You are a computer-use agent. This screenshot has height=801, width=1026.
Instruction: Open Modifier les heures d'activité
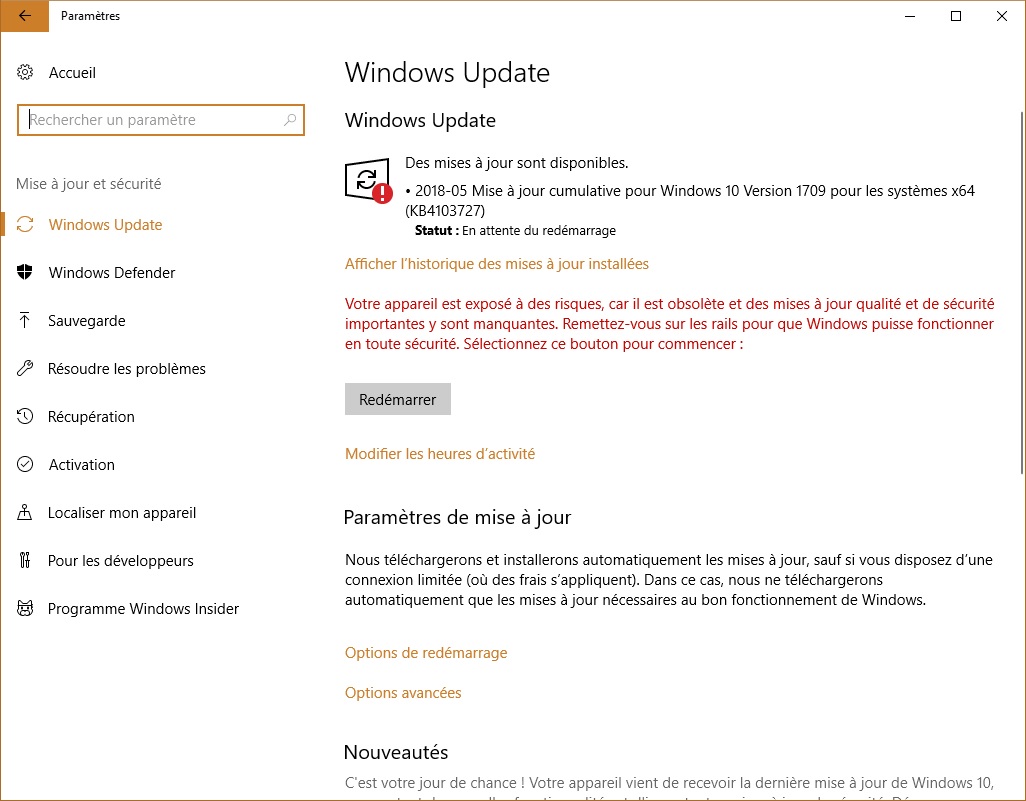click(x=440, y=454)
